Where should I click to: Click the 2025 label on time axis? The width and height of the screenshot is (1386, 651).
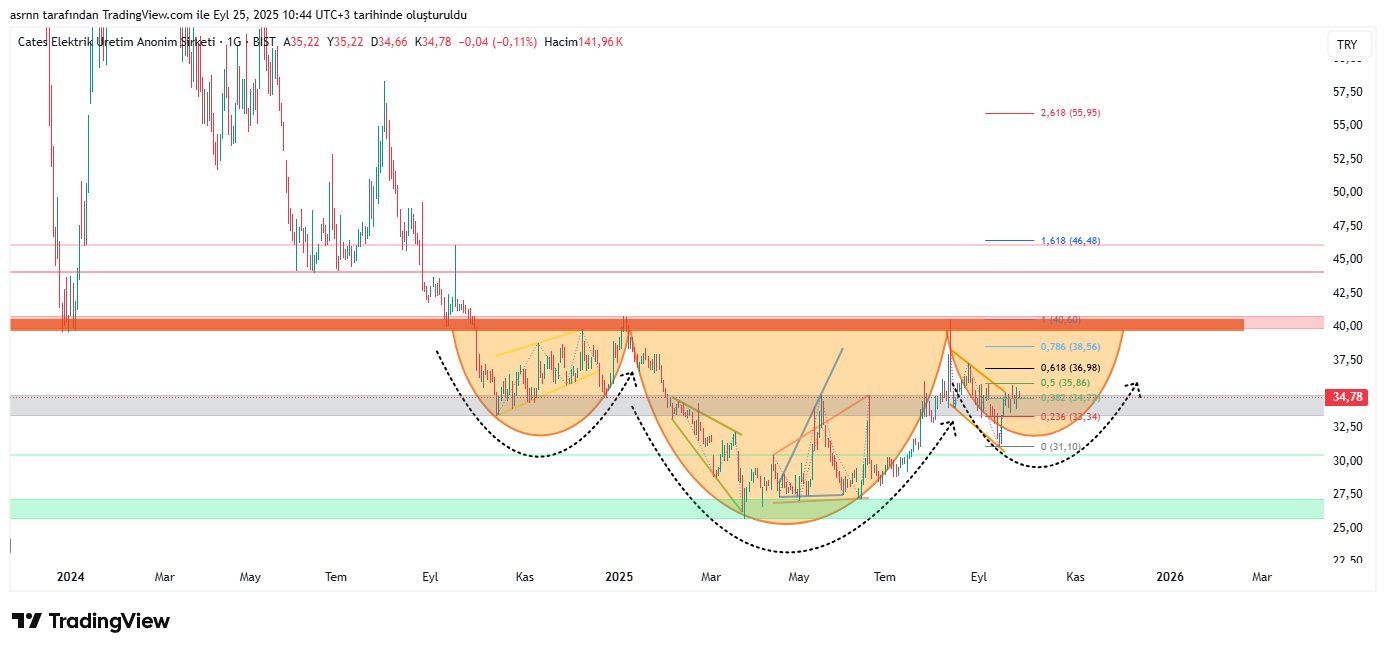pos(619,577)
